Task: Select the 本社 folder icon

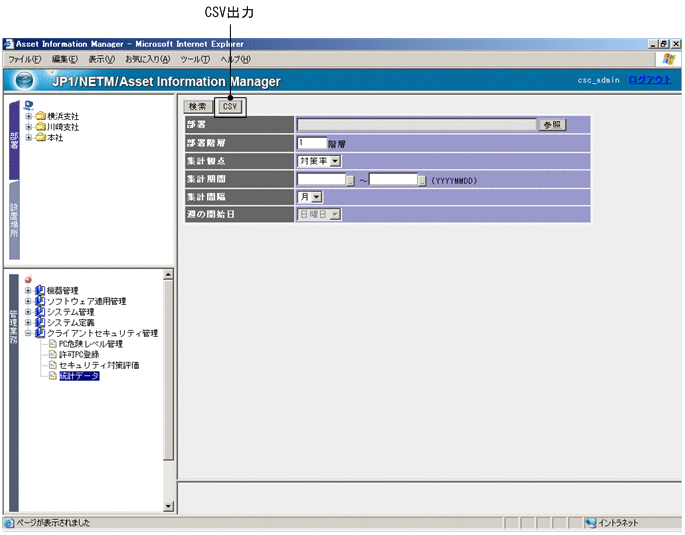Action: [41, 138]
